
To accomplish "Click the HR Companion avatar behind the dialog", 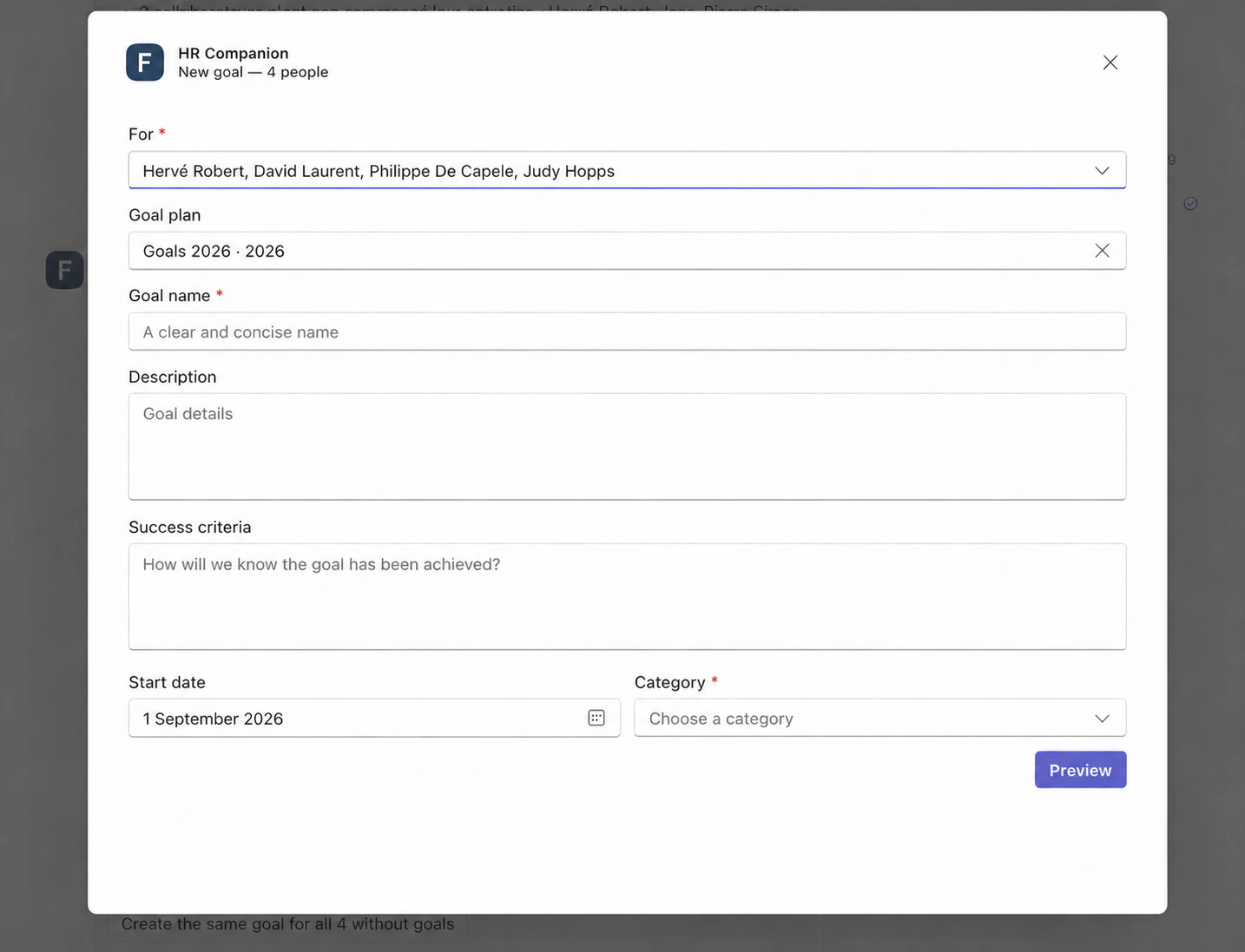I will [x=65, y=270].
